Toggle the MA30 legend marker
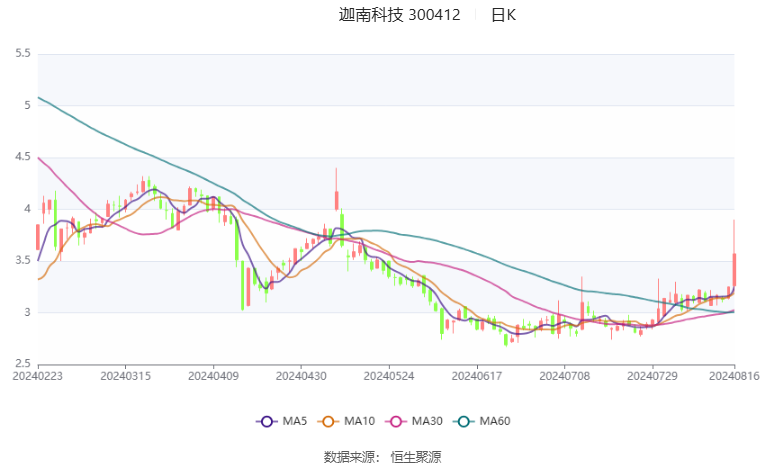The image size is (765, 465). [x=396, y=422]
